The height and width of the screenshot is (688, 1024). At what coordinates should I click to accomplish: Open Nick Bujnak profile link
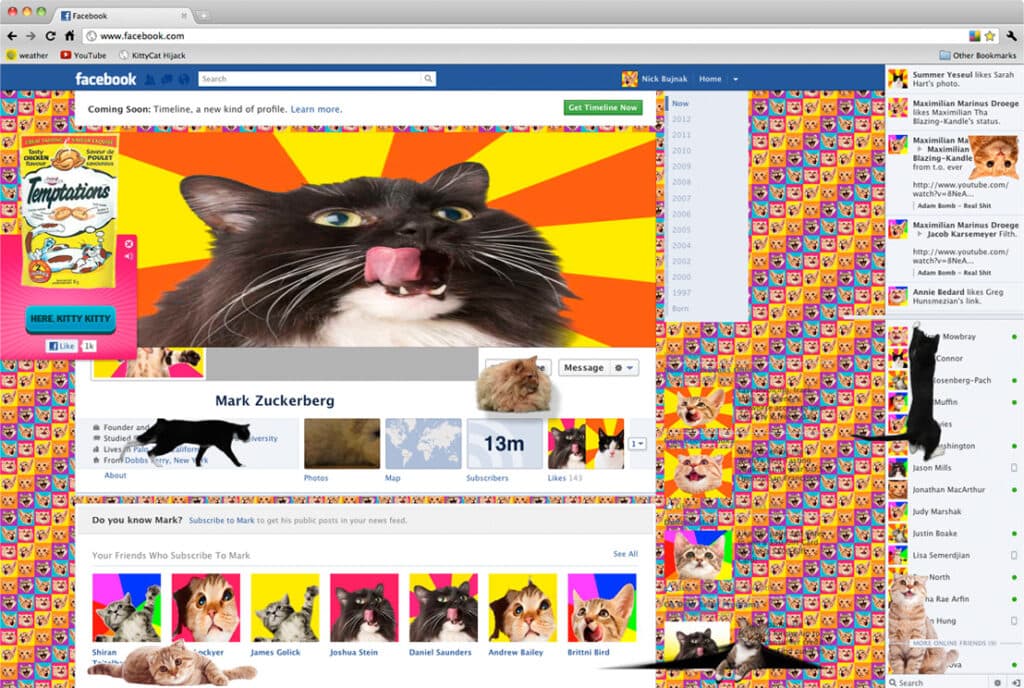[x=664, y=79]
